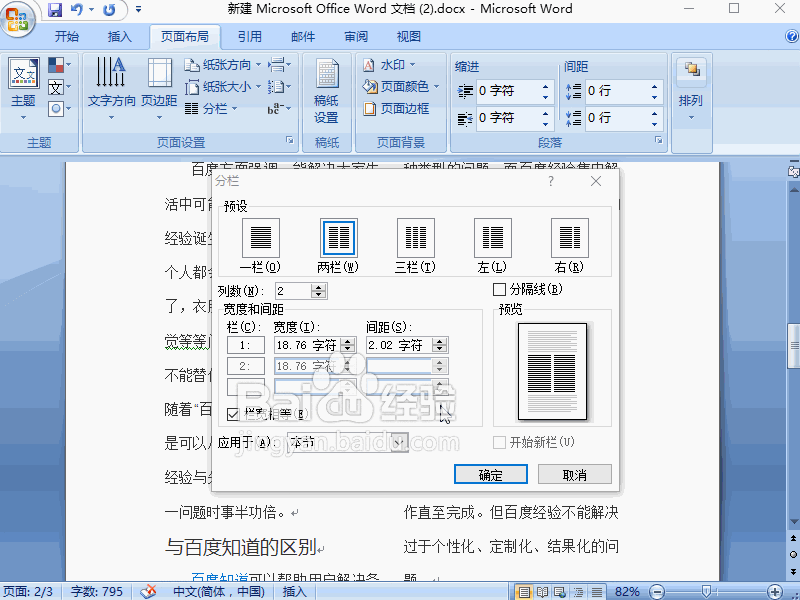Image resolution: width=800 pixels, height=600 pixels.
Task: Adjust column 1 spacing spinner
Action: (440, 345)
